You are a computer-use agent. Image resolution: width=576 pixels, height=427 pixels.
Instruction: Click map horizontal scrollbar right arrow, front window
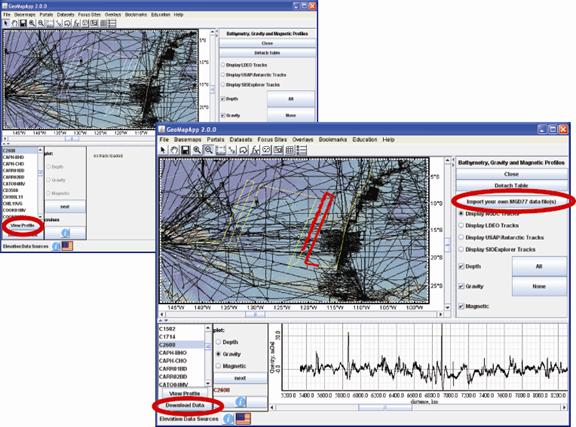440,315
